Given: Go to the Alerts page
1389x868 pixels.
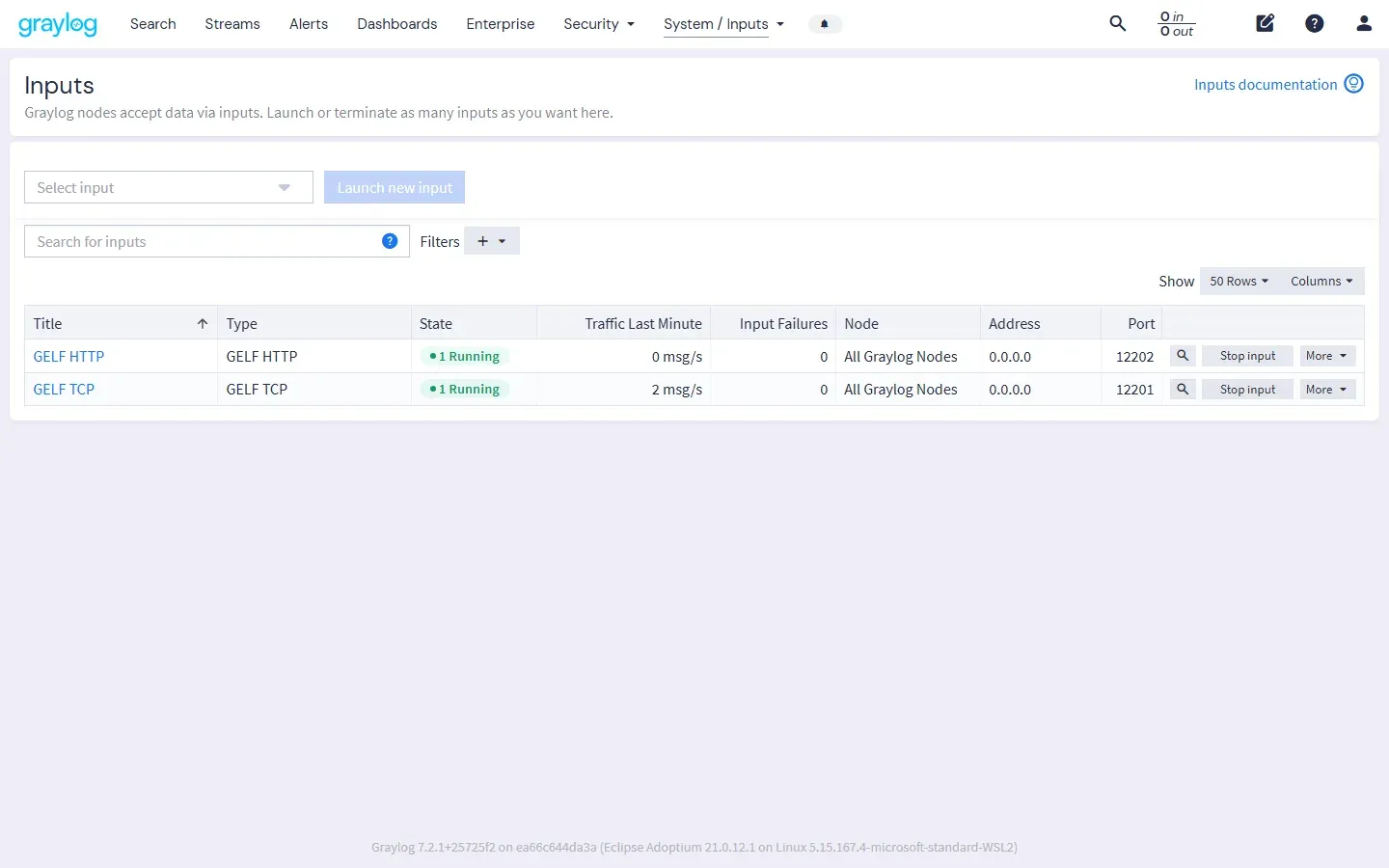Looking at the screenshot, I should point(309,24).
